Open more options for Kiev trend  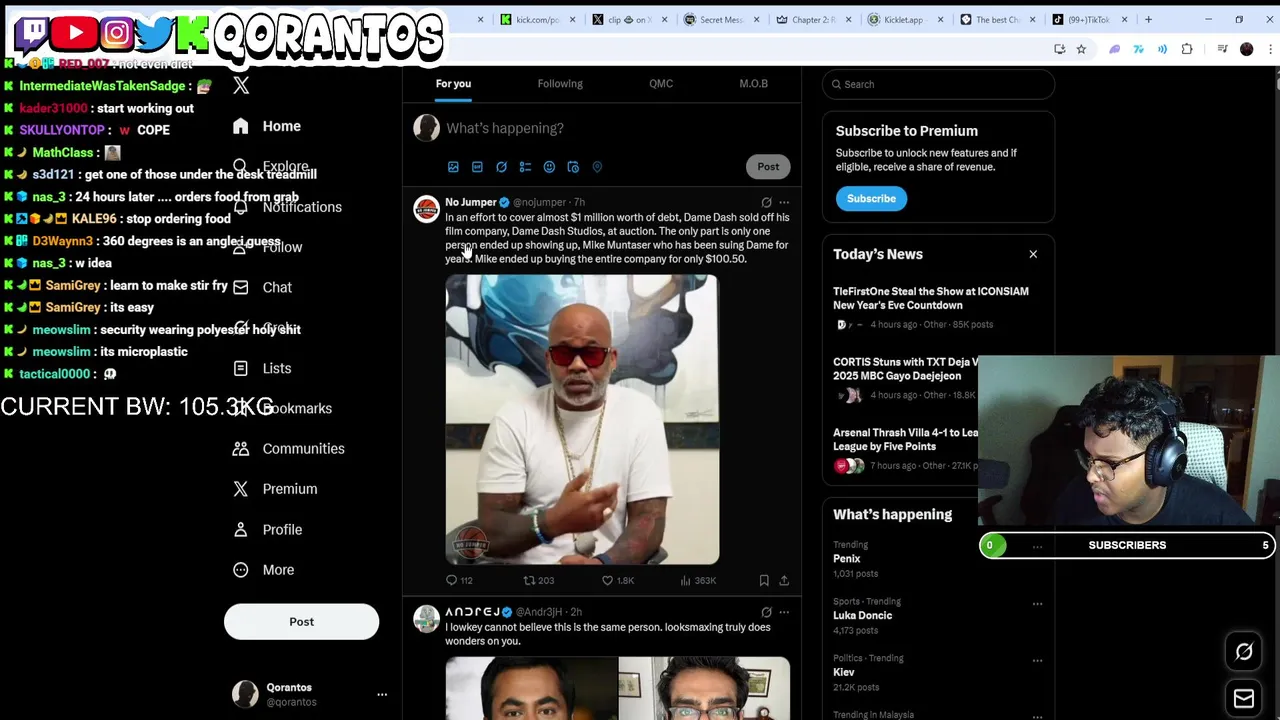(x=1037, y=660)
